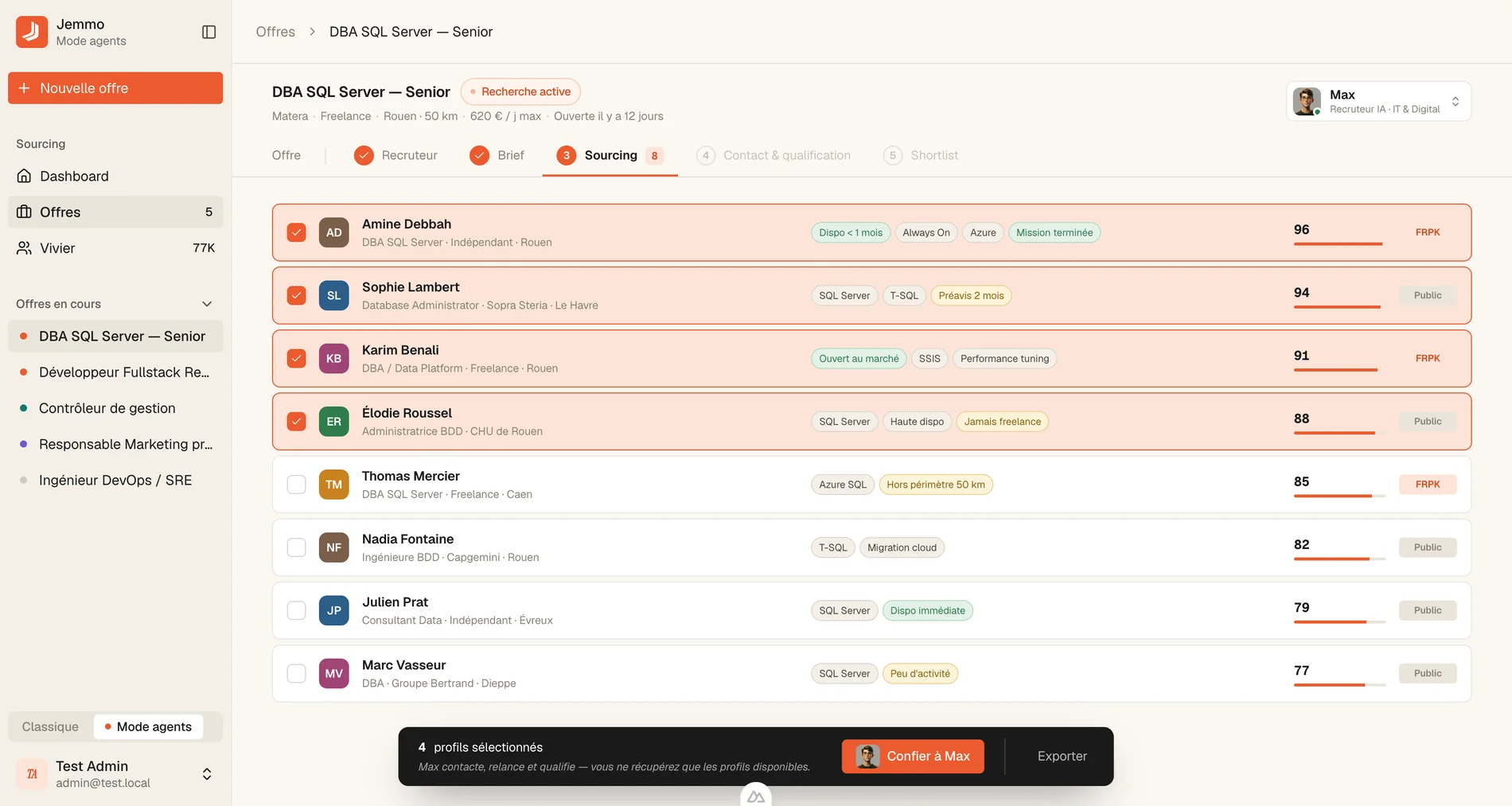Select Marc Vasseur's checkbox

296,673
